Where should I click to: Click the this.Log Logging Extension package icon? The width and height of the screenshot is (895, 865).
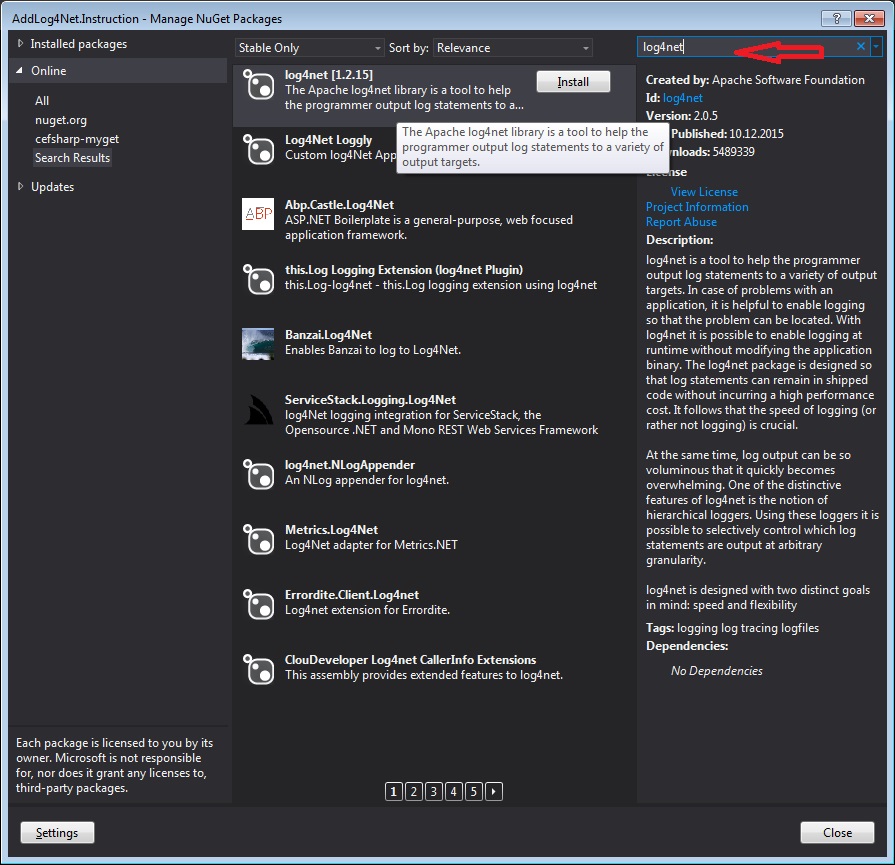click(x=258, y=279)
